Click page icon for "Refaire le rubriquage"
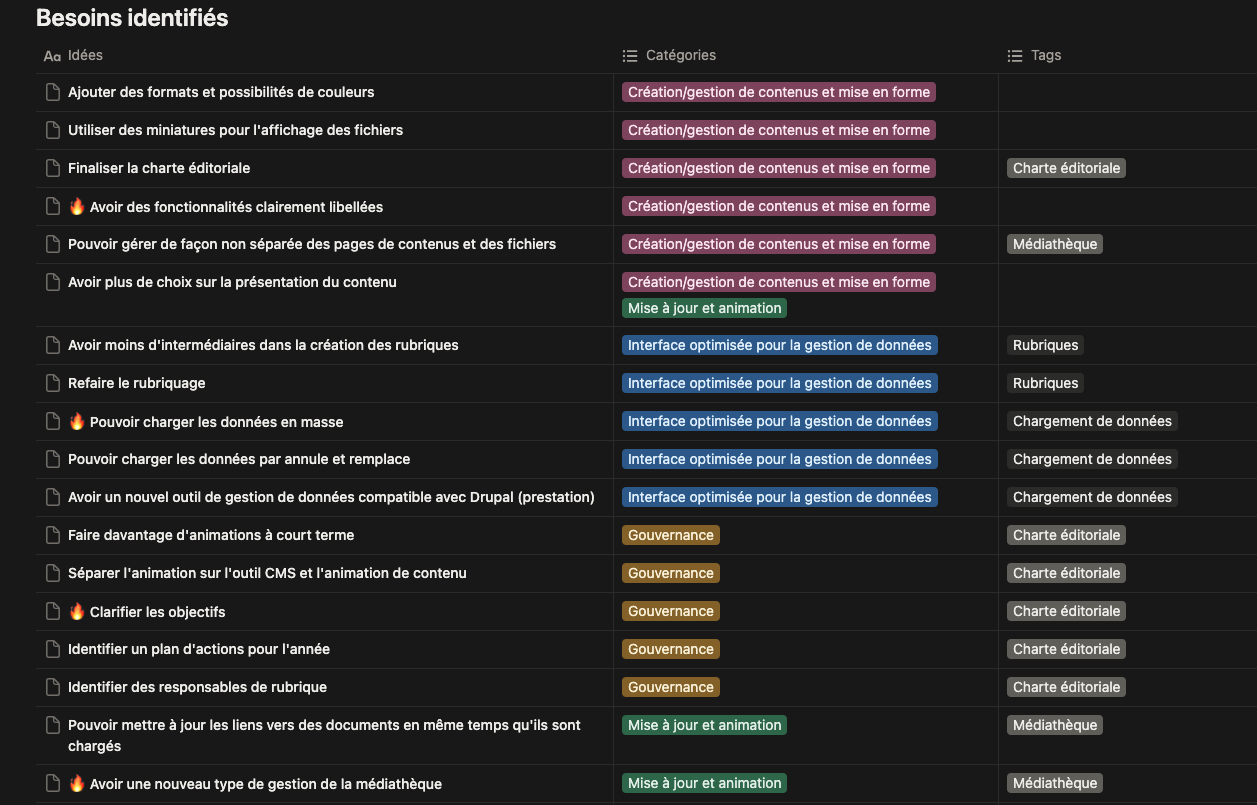Viewport: 1257px width, 805px height. click(53, 383)
